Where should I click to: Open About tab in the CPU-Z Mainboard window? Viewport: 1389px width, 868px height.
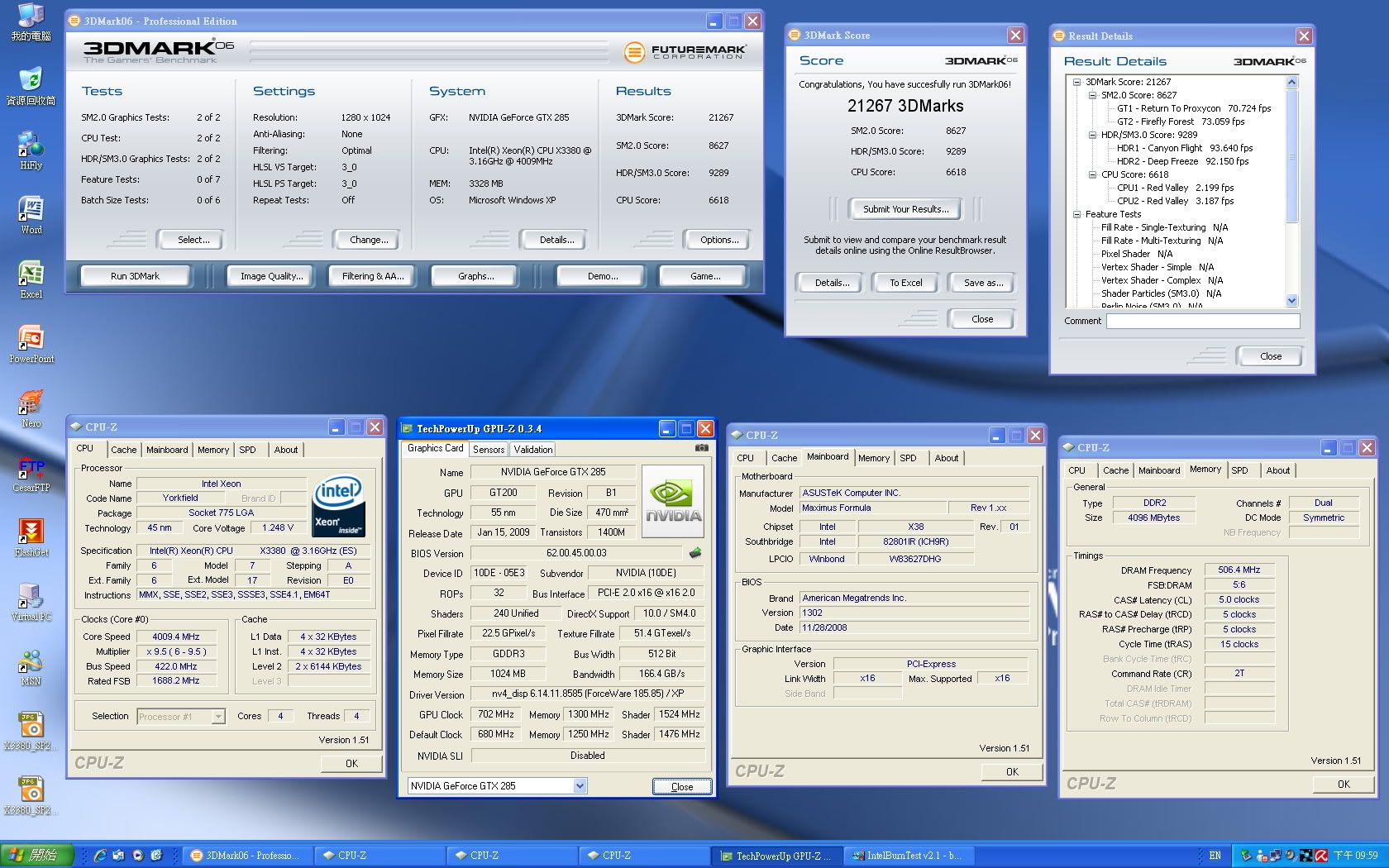947,458
